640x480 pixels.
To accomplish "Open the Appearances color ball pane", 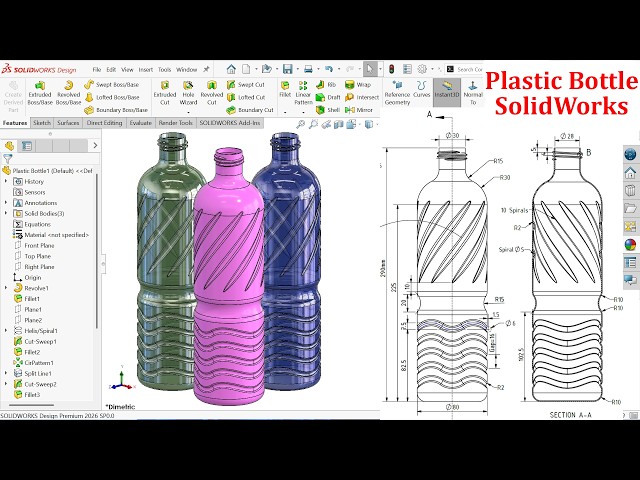I will click(631, 245).
